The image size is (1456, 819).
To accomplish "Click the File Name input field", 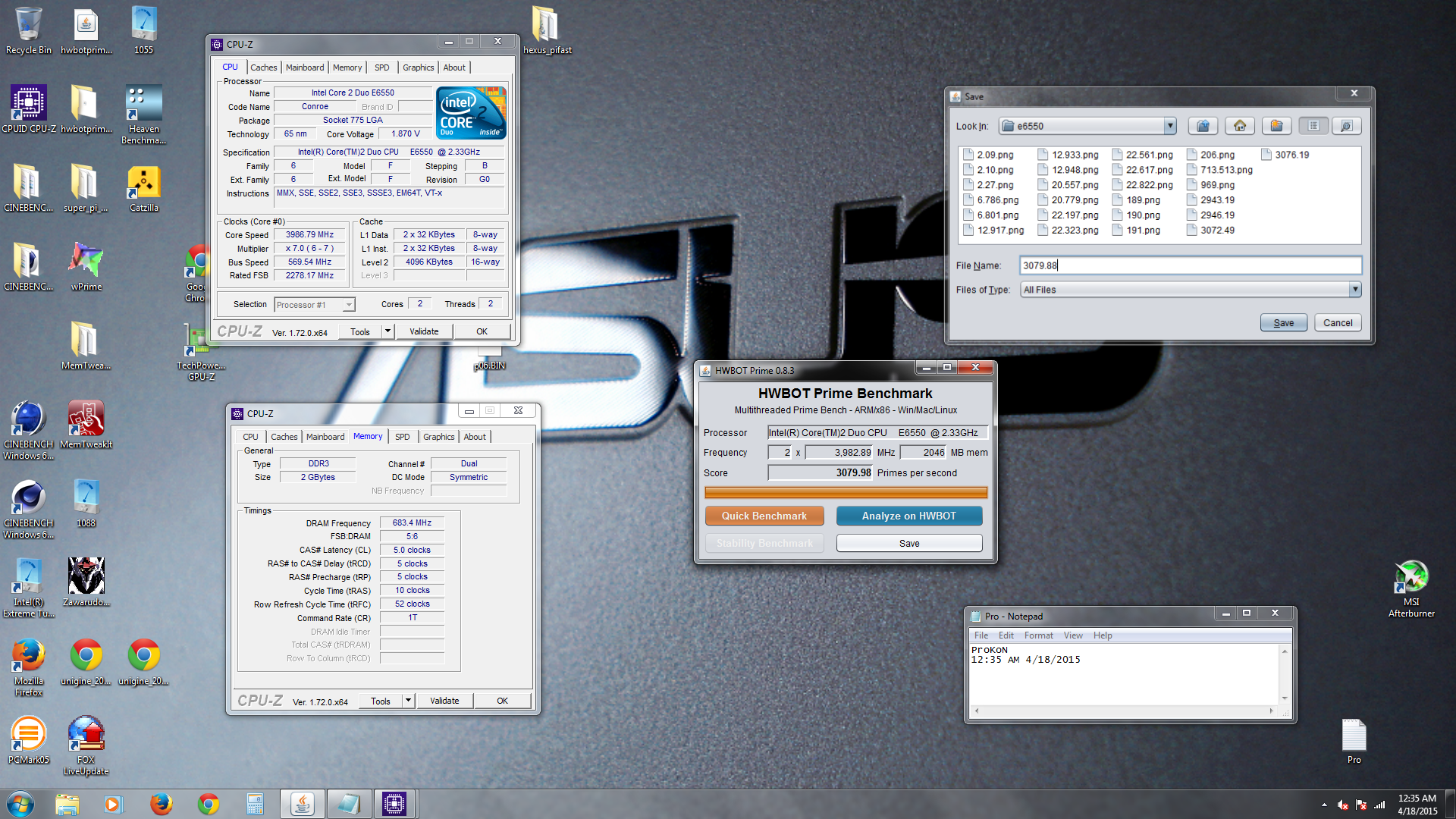I will (x=1190, y=265).
